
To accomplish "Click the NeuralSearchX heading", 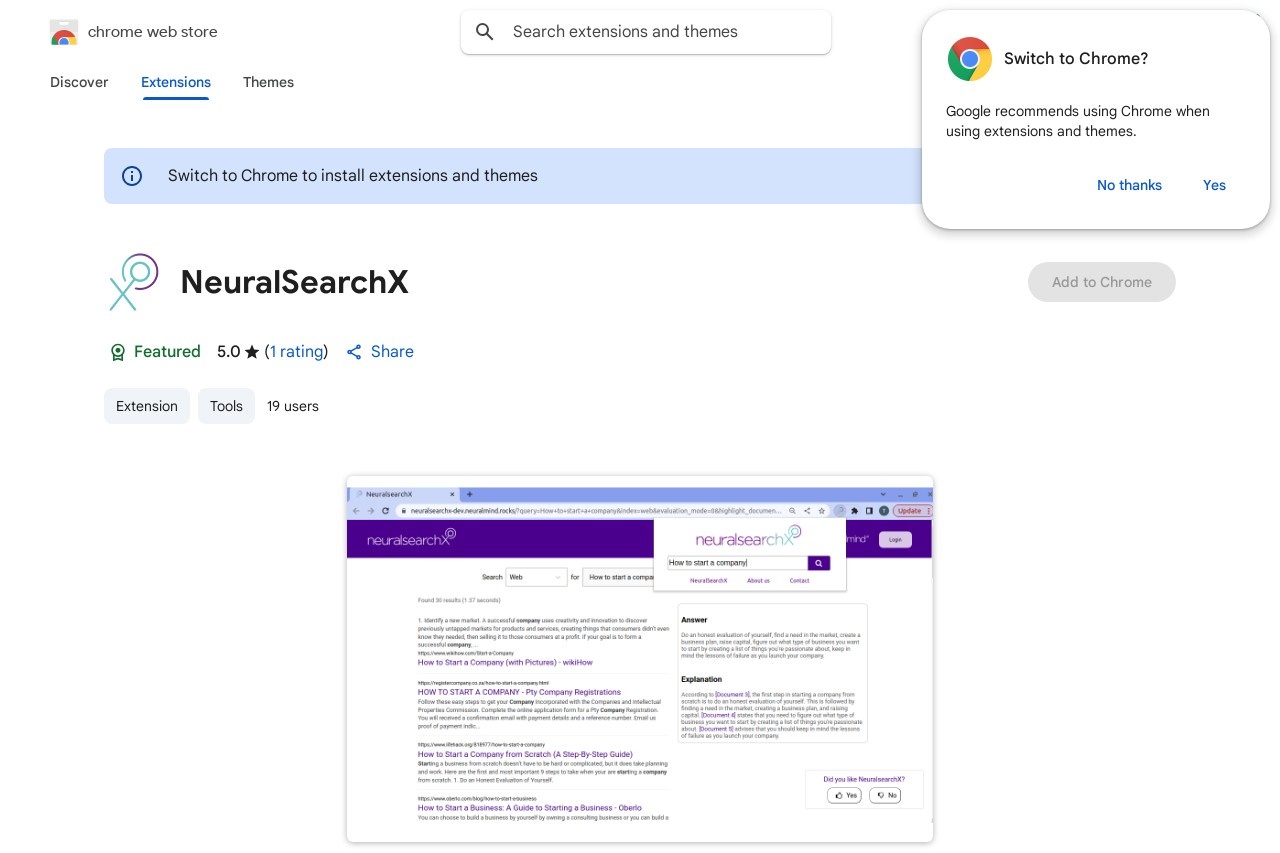I will click(295, 282).
